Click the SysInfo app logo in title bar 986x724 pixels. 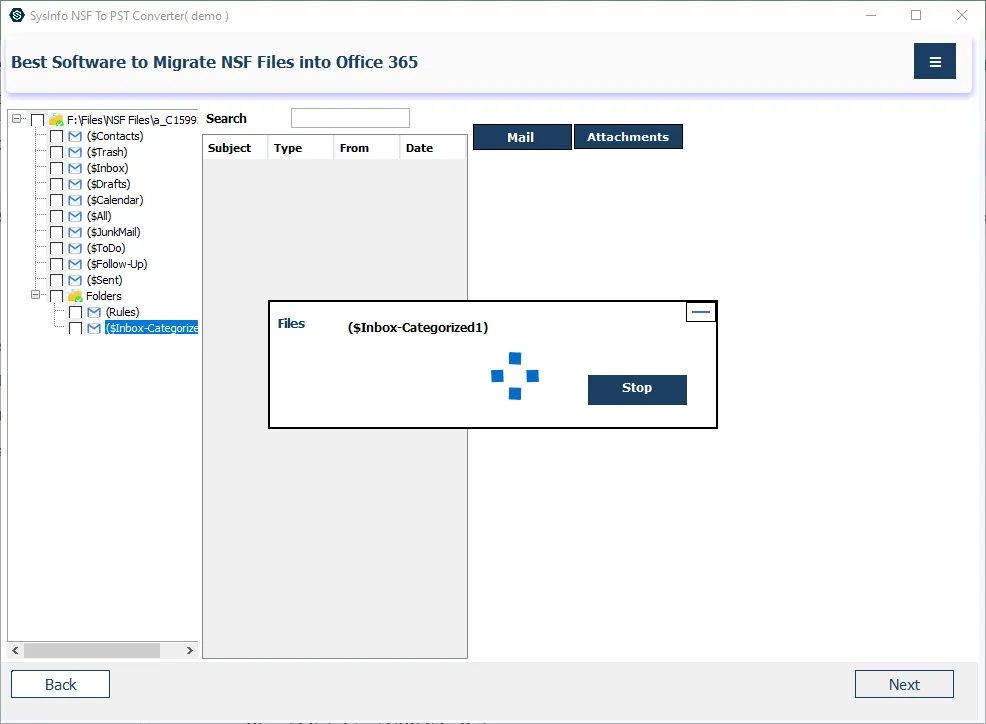tap(16, 15)
